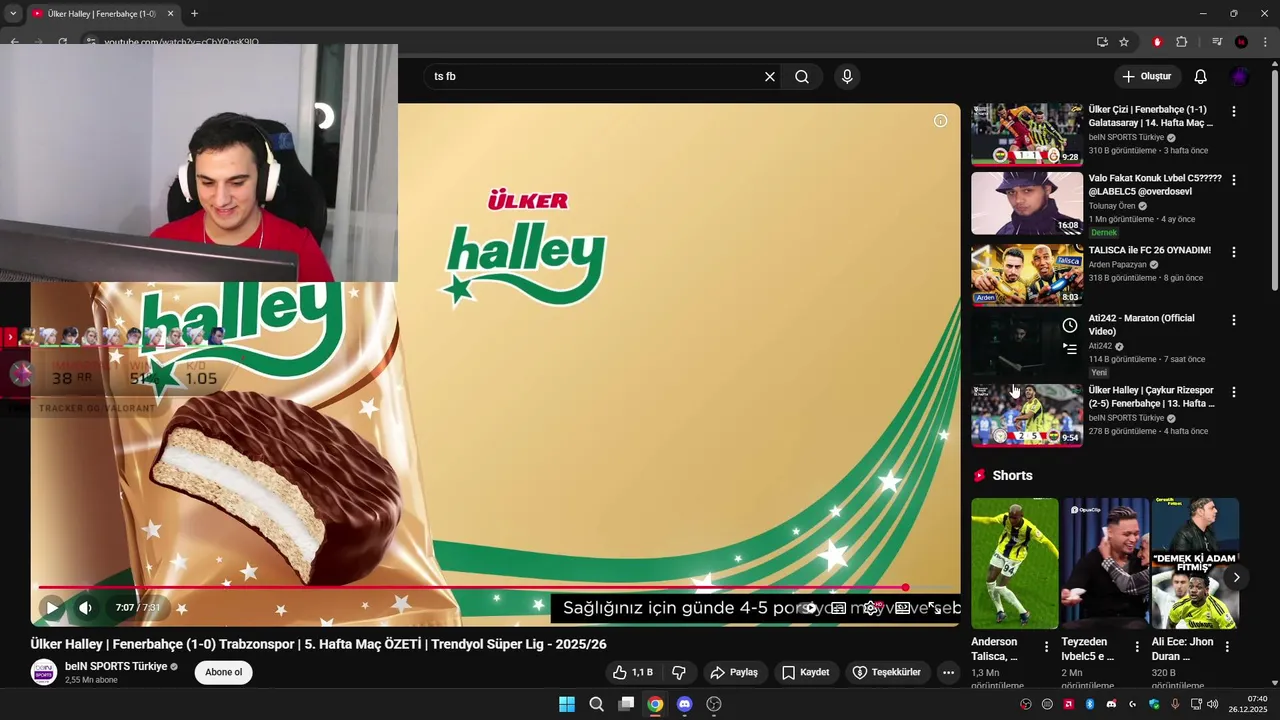Save the video with Kaydet

pyautogui.click(x=805, y=673)
